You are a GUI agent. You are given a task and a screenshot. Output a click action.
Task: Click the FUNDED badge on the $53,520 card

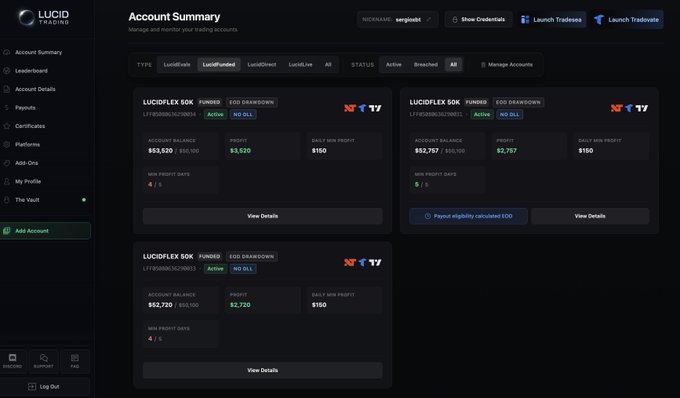point(209,102)
